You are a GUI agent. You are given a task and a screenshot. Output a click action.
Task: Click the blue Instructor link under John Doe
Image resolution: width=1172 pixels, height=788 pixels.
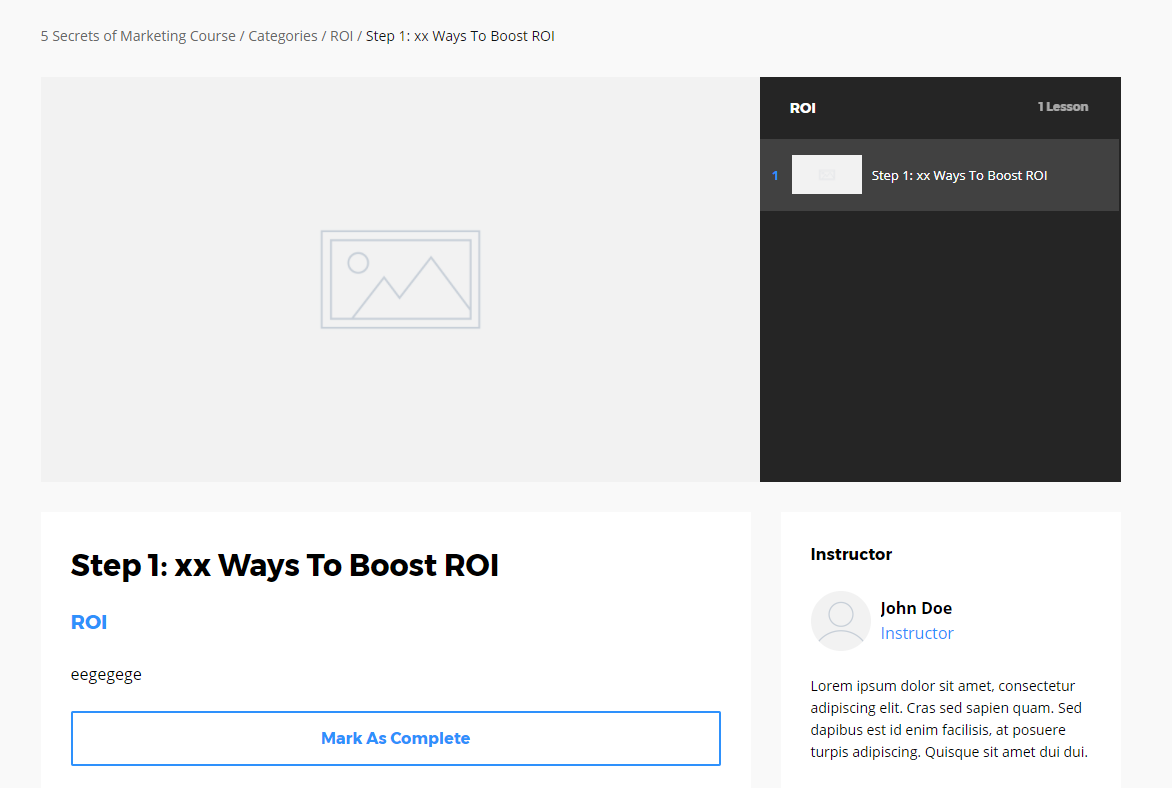[917, 633]
